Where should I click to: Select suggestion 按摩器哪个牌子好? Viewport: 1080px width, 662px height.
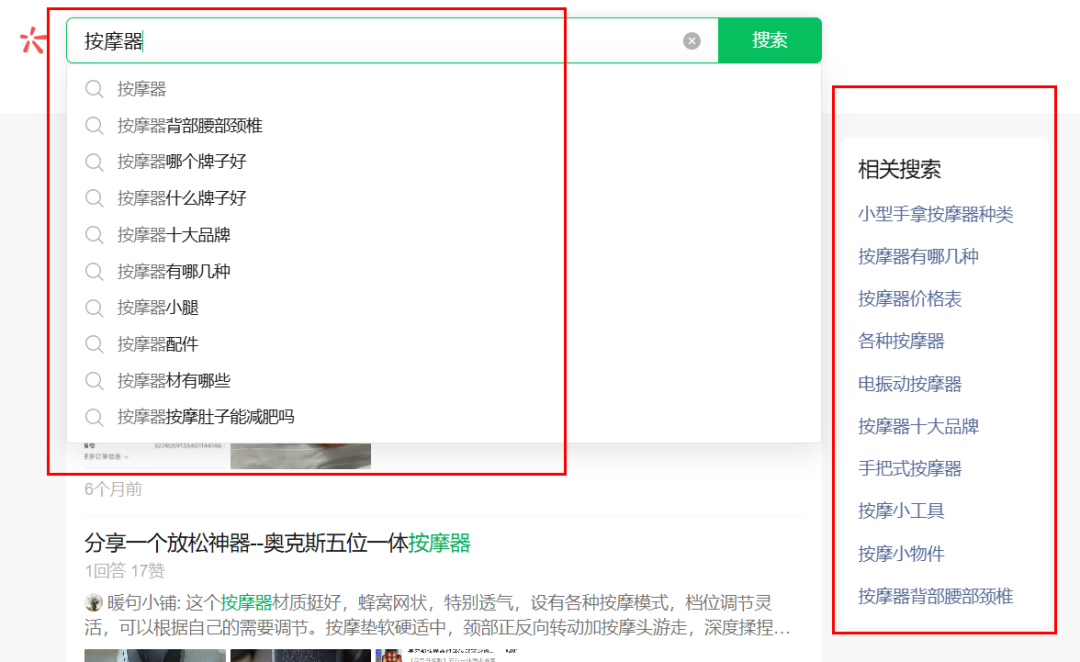(181, 162)
